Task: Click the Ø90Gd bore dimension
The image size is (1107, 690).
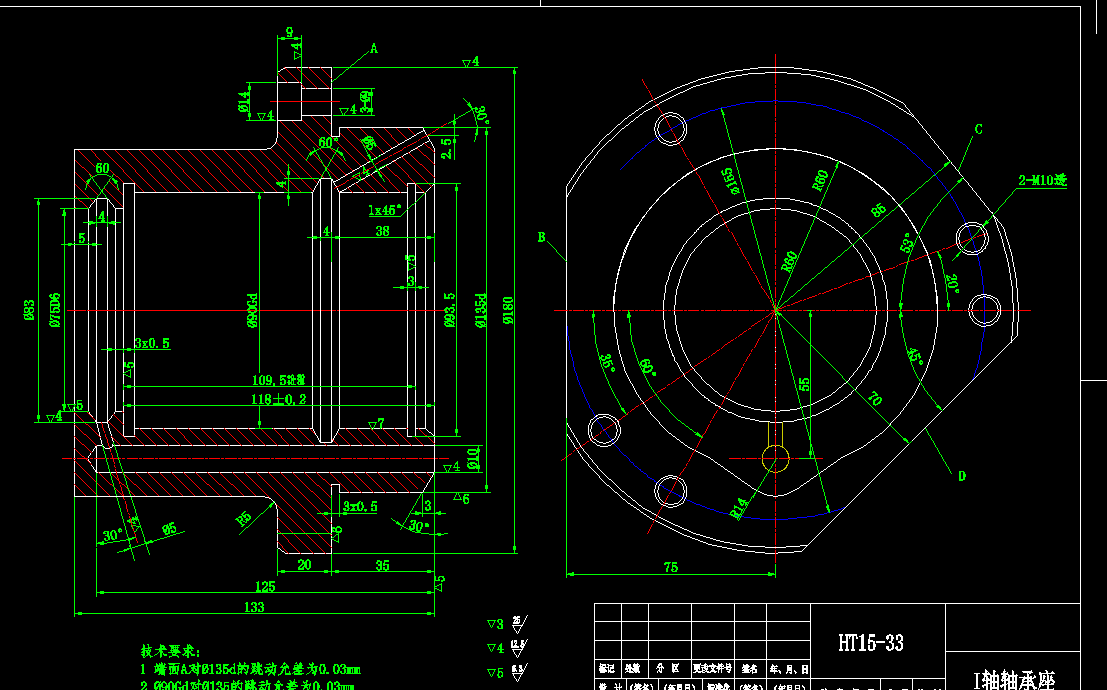Action: tap(252, 311)
